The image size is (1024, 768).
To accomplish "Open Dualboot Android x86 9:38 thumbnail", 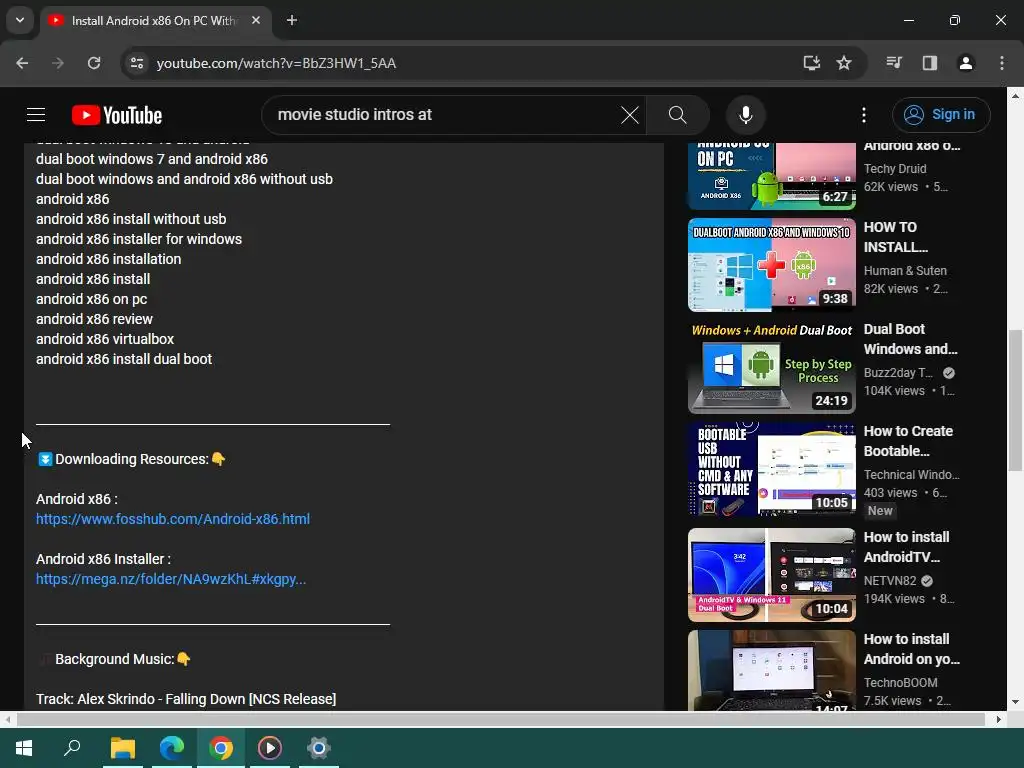I will (x=771, y=265).
